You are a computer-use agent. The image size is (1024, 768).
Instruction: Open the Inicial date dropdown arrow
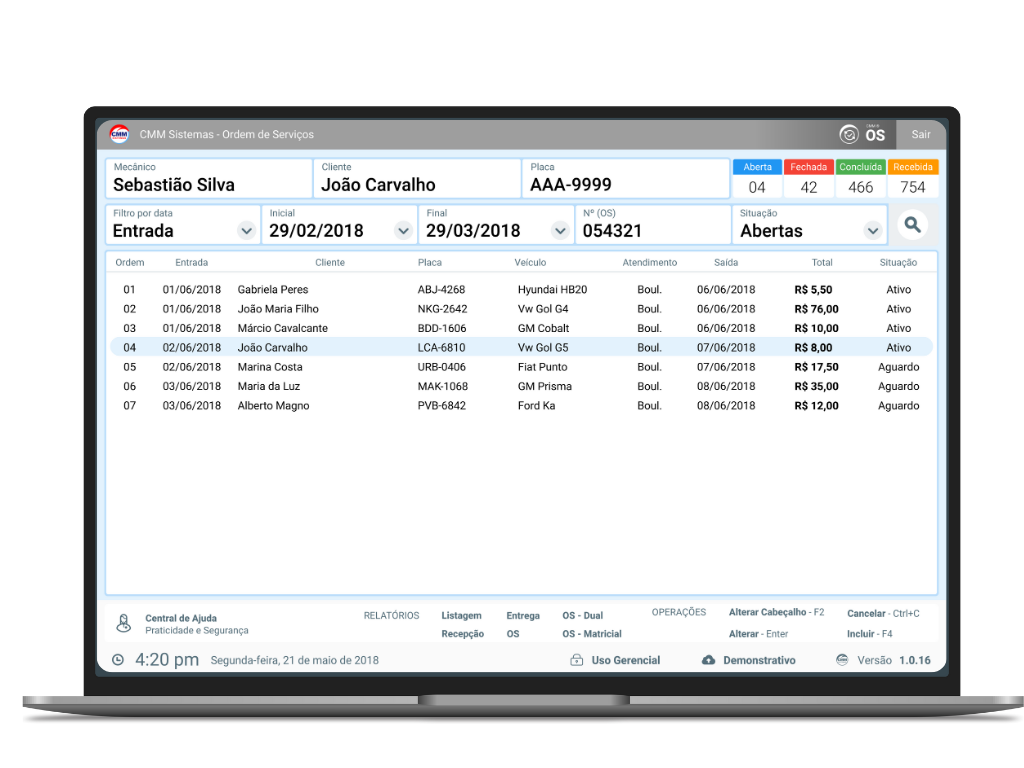tap(403, 231)
